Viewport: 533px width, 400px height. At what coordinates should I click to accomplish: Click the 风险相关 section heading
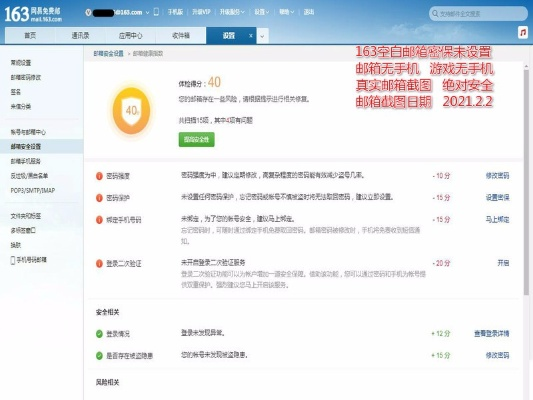(107, 382)
